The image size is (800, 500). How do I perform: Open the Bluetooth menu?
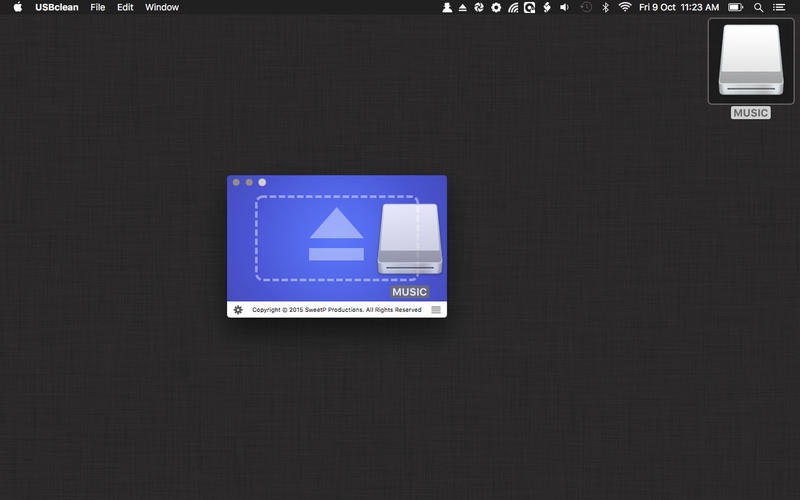(x=606, y=7)
